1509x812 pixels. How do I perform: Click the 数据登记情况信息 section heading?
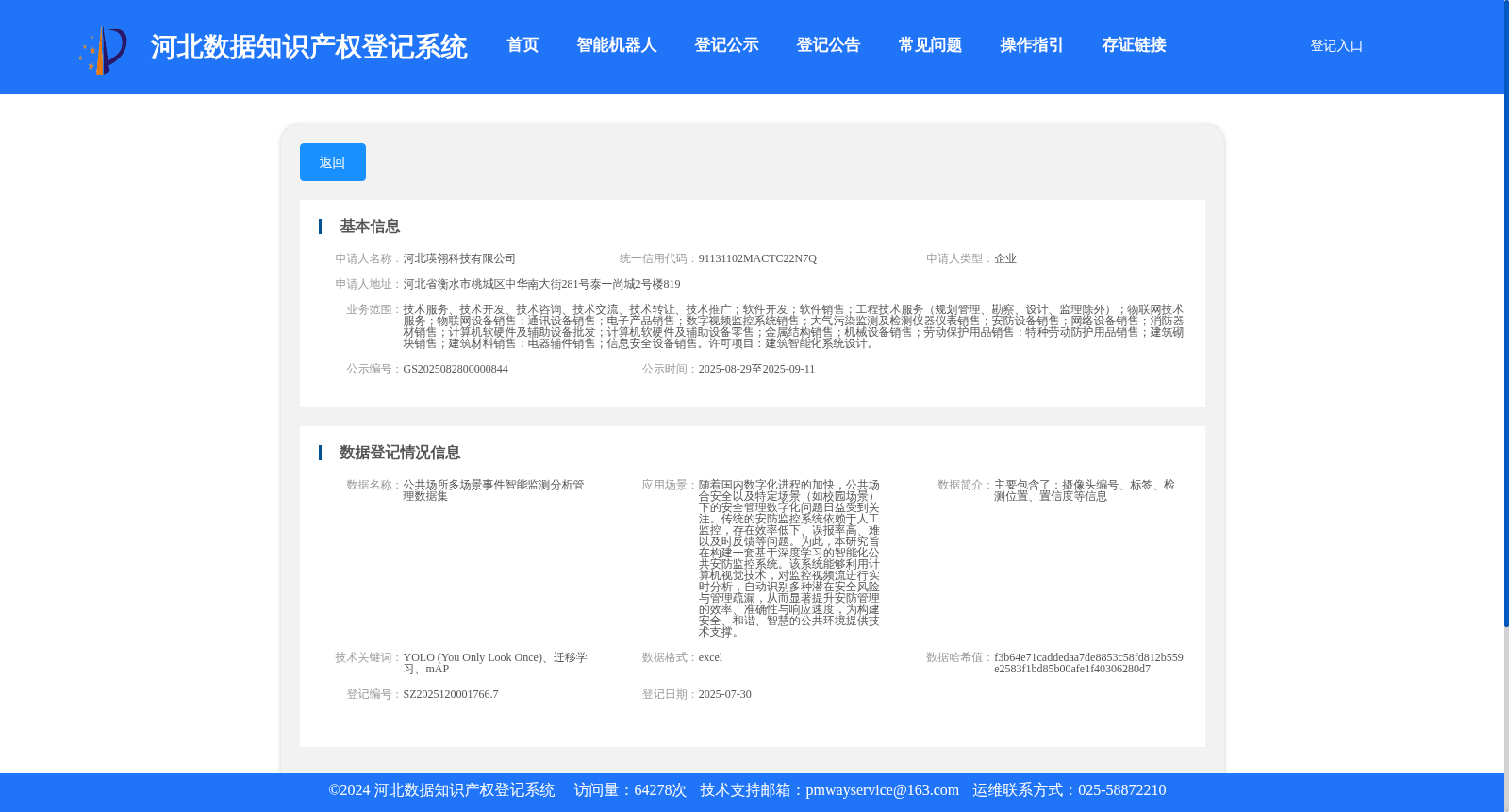(x=400, y=453)
